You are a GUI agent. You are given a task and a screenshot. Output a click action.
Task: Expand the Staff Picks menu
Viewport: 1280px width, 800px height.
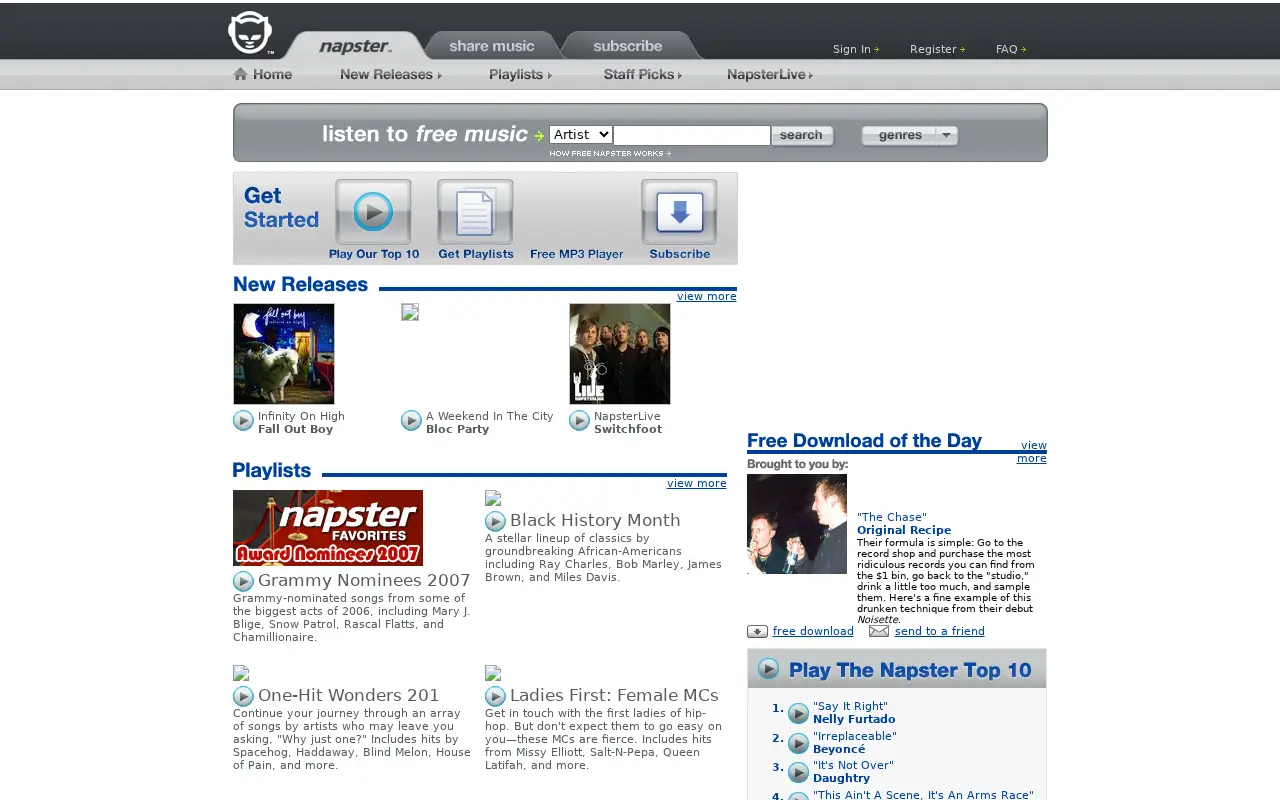pyautogui.click(x=642, y=74)
